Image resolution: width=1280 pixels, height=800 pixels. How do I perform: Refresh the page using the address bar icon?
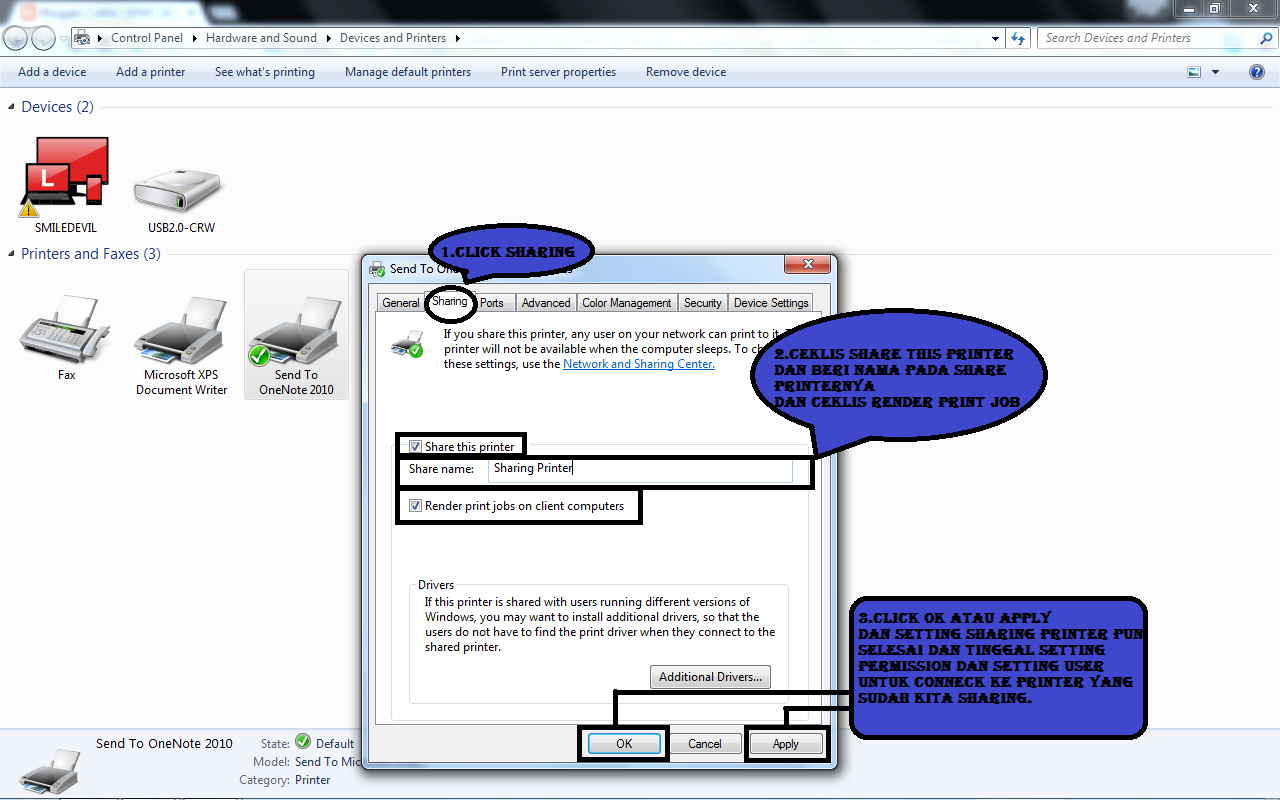point(1018,37)
